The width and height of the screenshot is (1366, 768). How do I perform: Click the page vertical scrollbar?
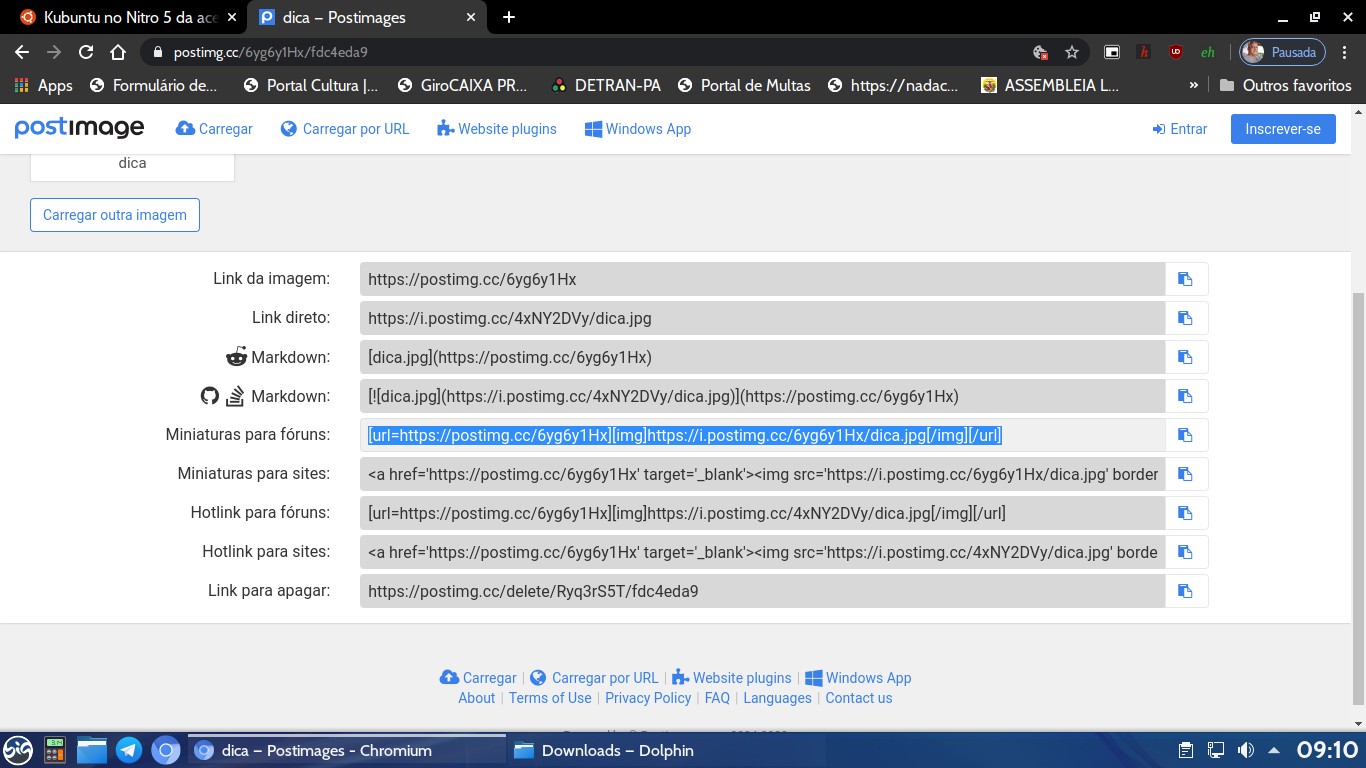pyautogui.click(x=1358, y=497)
